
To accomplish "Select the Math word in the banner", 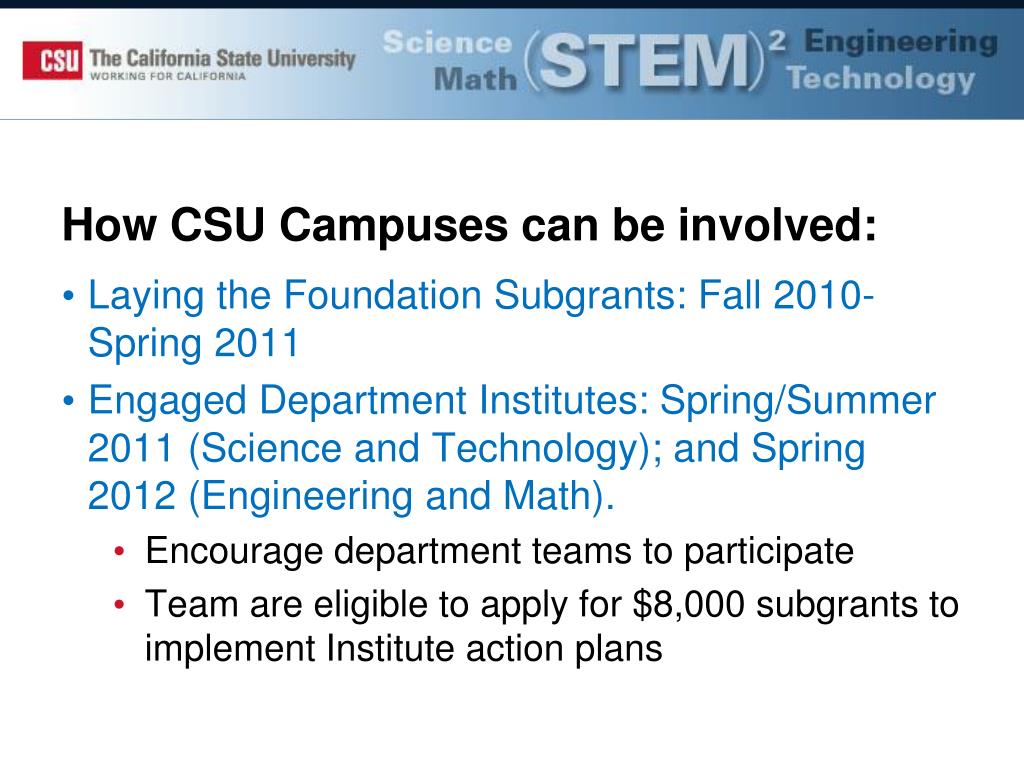I will pyautogui.click(x=475, y=79).
